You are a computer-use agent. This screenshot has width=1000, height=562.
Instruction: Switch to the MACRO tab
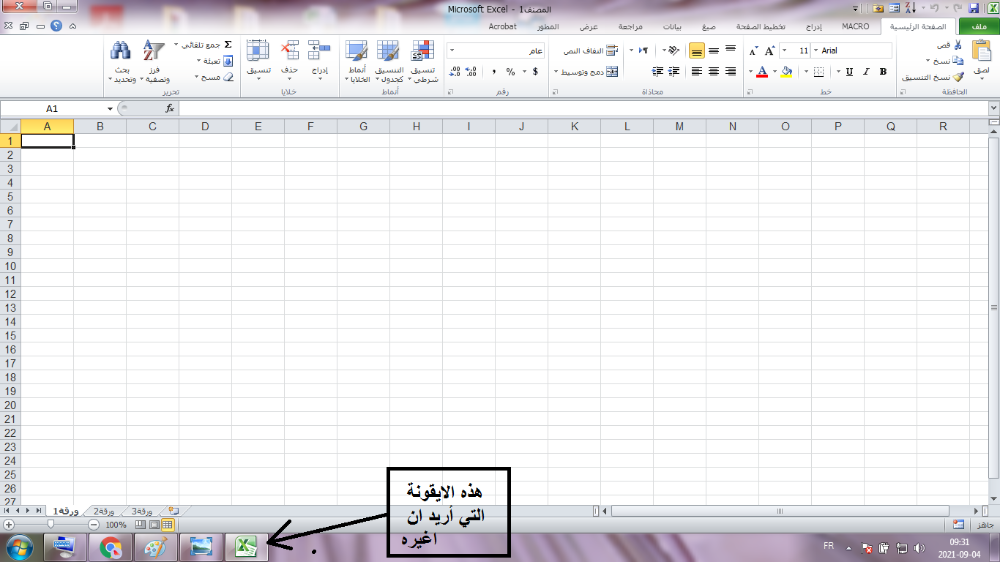click(x=855, y=27)
